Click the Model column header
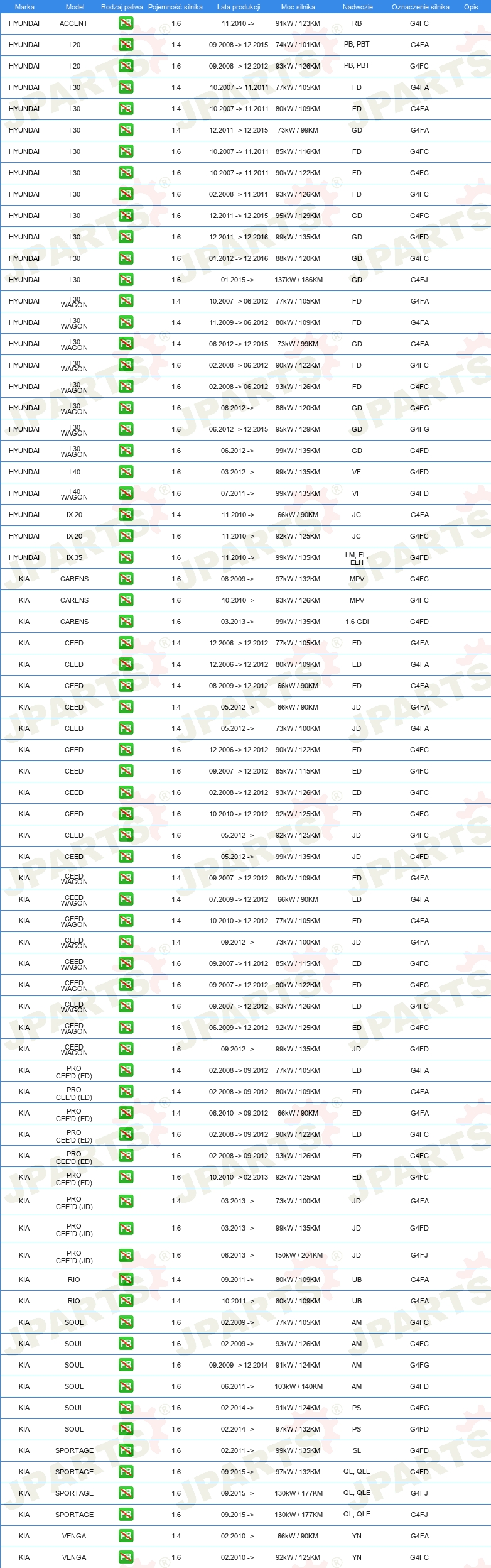 click(x=75, y=7)
